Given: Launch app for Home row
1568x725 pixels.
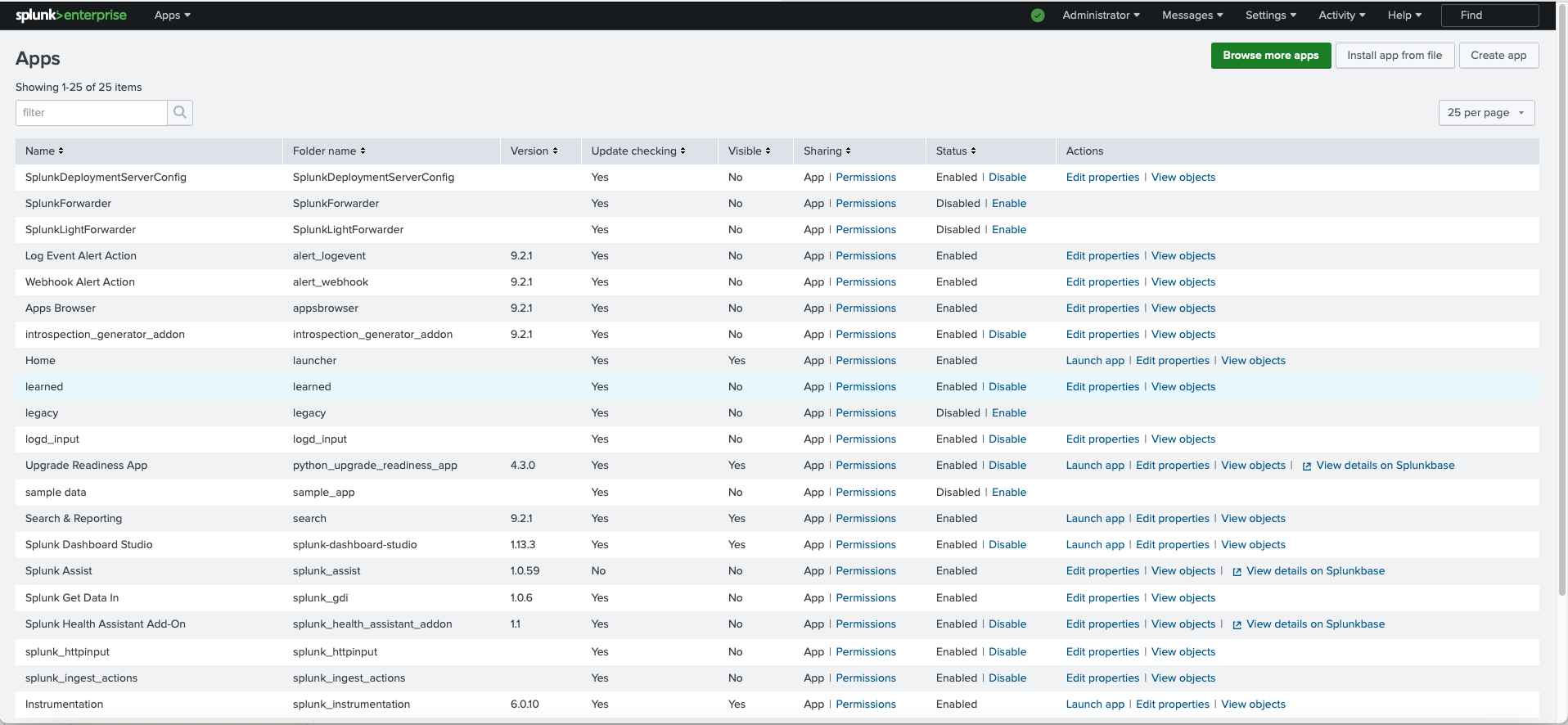Looking at the screenshot, I should pyautogui.click(x=1095, y=361).
